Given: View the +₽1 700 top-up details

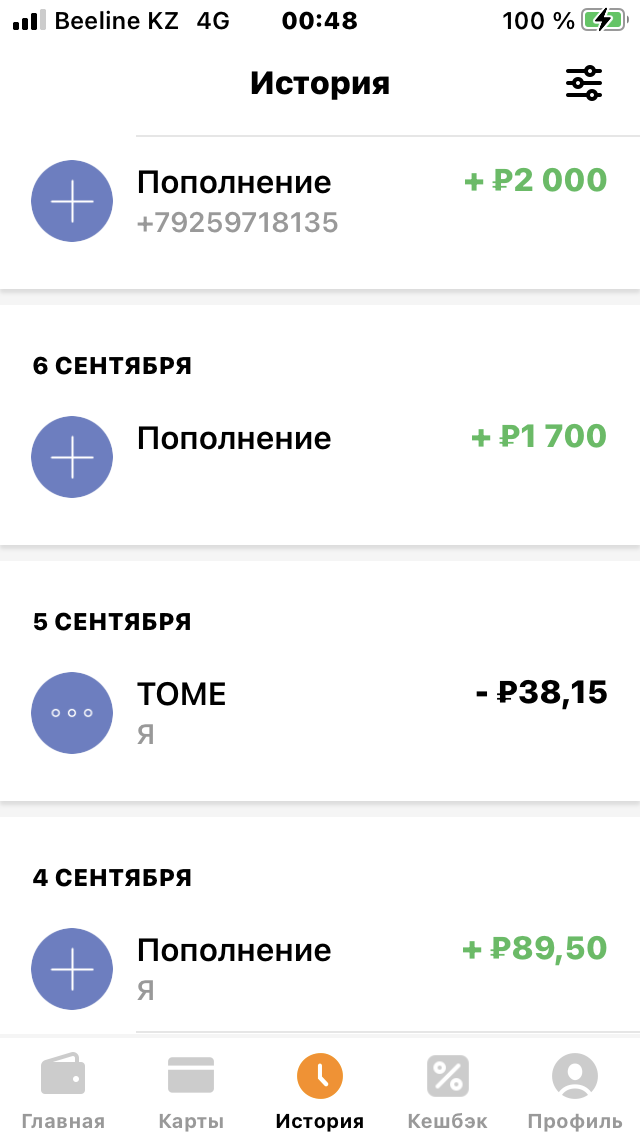Looking at the screenshot, I should pos(539,437).
